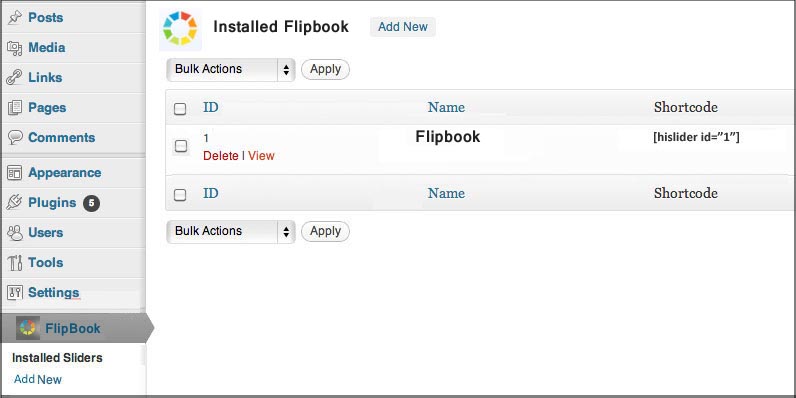The image size is (796, 398).
Task: Tick the select-all checkbox in table footer
Action: 180,195
